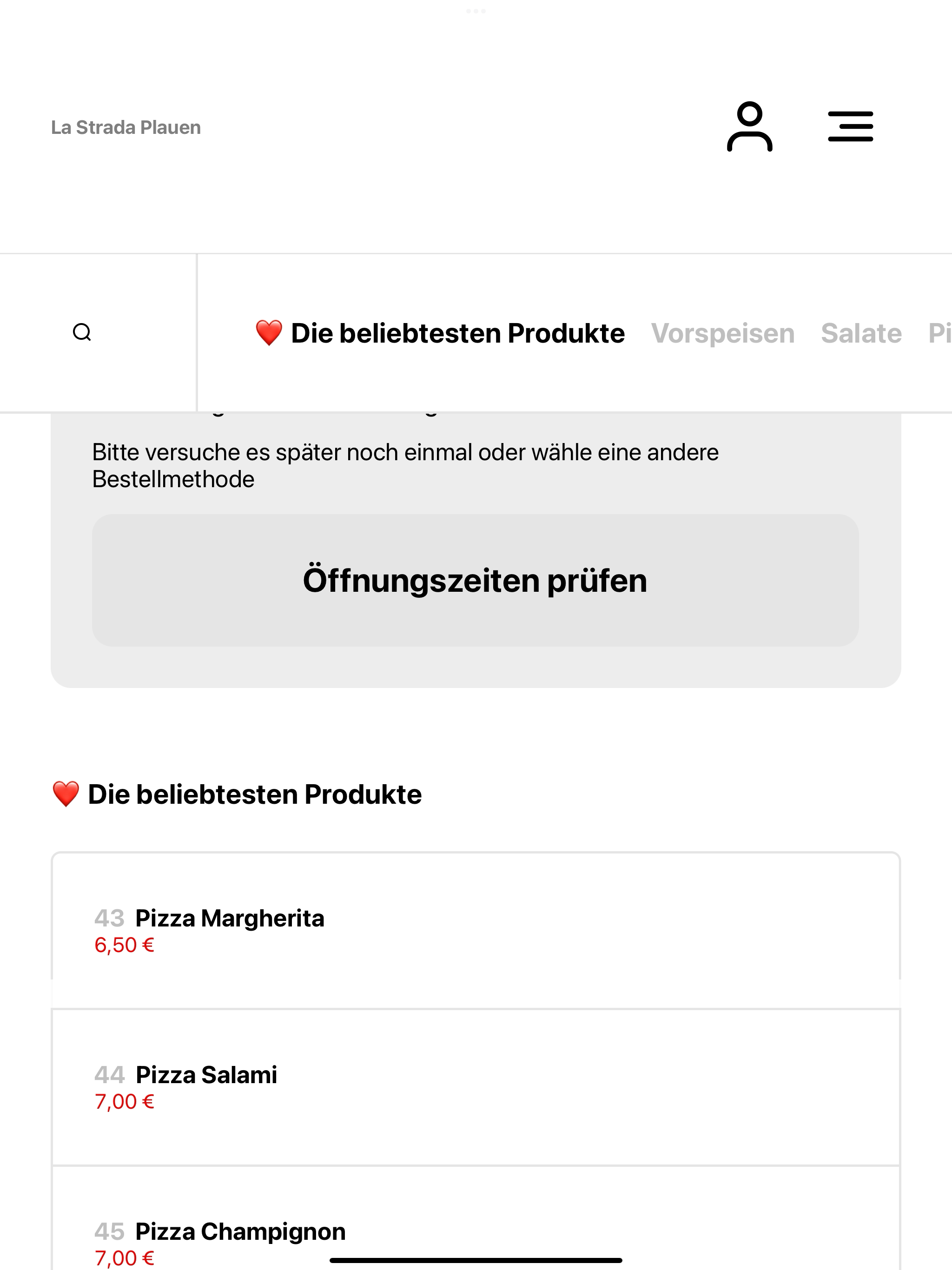Select Pizza Margherita item
The width and height of the screenshot is (952, 1270).
(x=476, y=930)
